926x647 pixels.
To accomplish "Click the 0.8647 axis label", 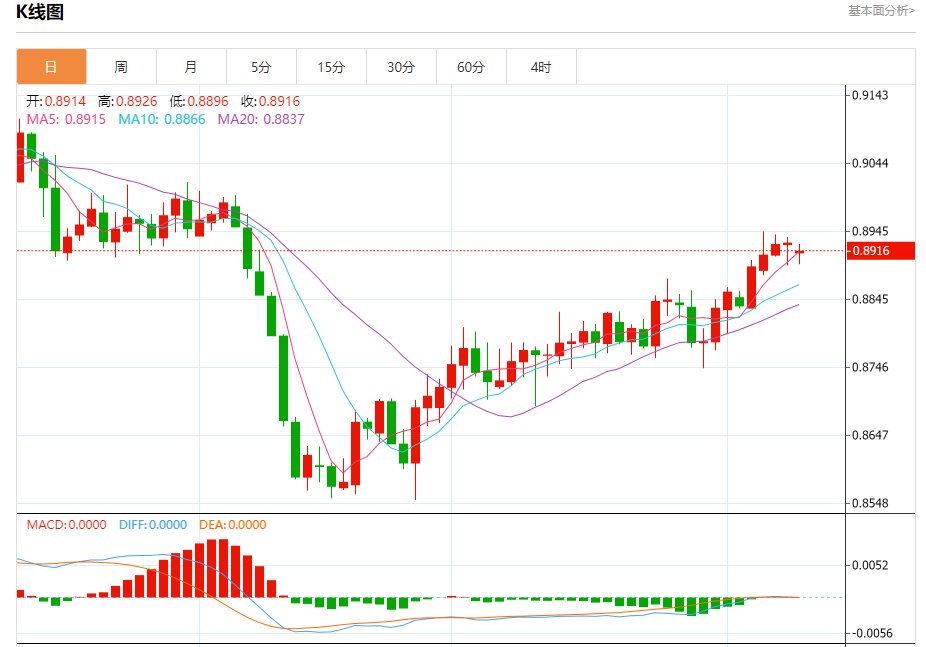I will coord(870,435).
